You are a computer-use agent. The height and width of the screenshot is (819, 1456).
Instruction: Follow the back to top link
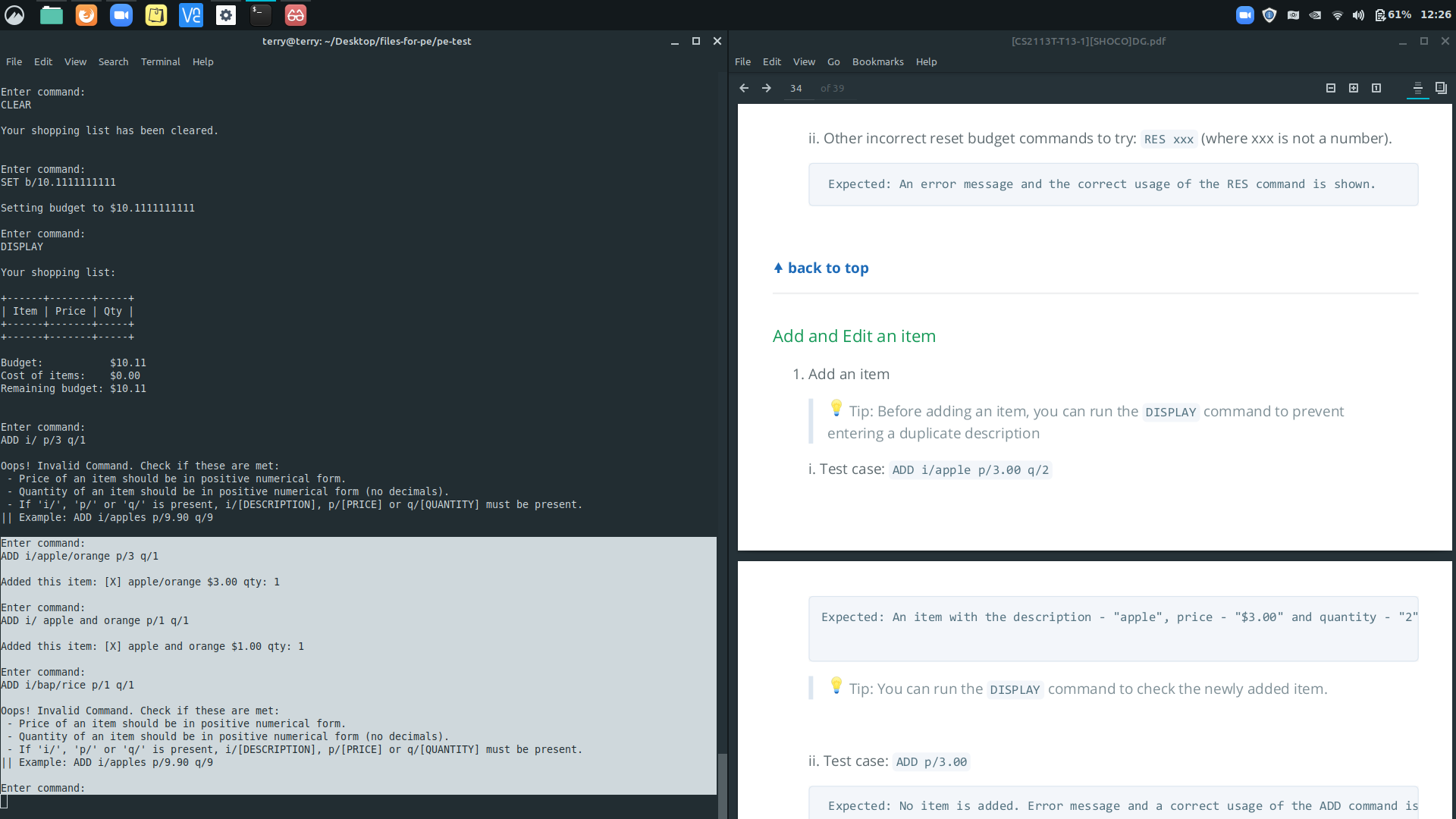click(827, 268)
